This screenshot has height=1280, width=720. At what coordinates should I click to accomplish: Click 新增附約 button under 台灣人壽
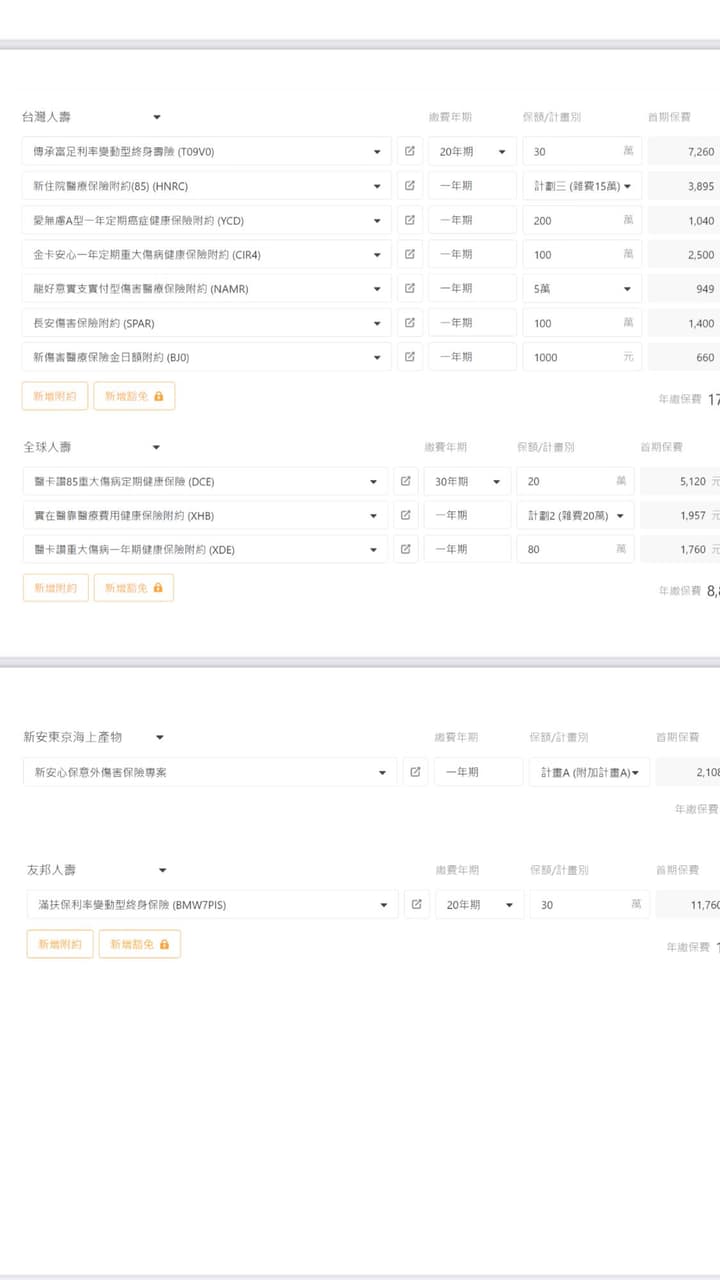(x=55, y=396)
